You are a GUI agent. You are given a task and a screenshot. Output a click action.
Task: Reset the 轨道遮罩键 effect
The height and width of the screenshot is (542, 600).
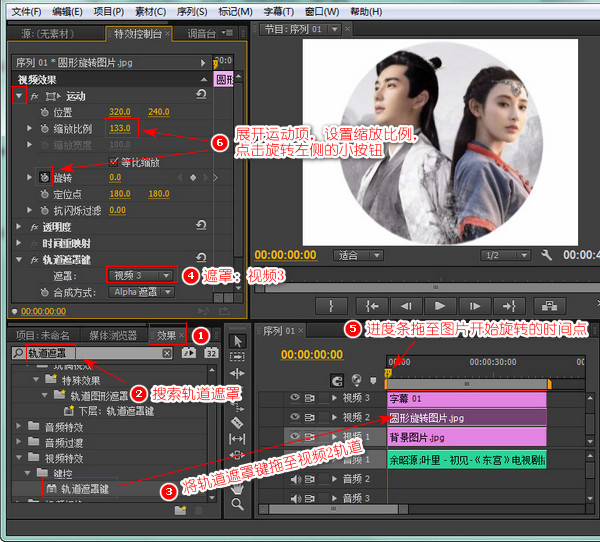(x=201, y=257)
